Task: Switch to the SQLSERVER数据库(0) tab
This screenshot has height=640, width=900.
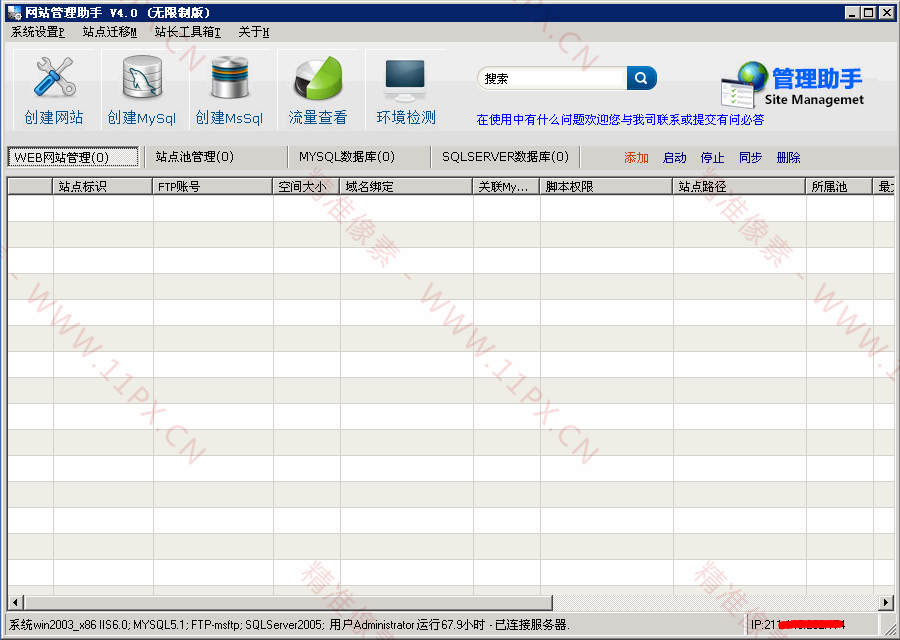Action: tap(505, 157)
